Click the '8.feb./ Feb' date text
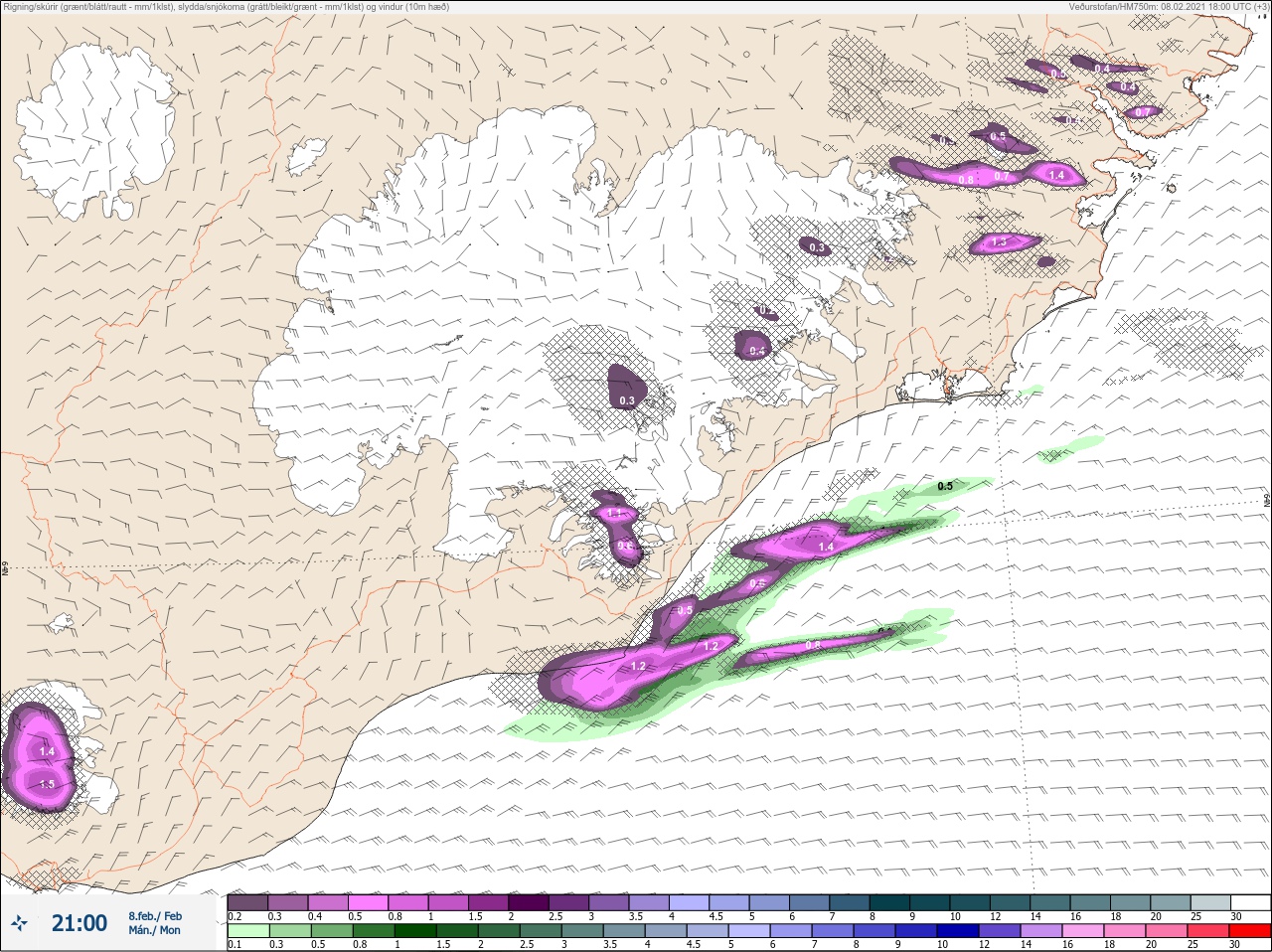 155,916
